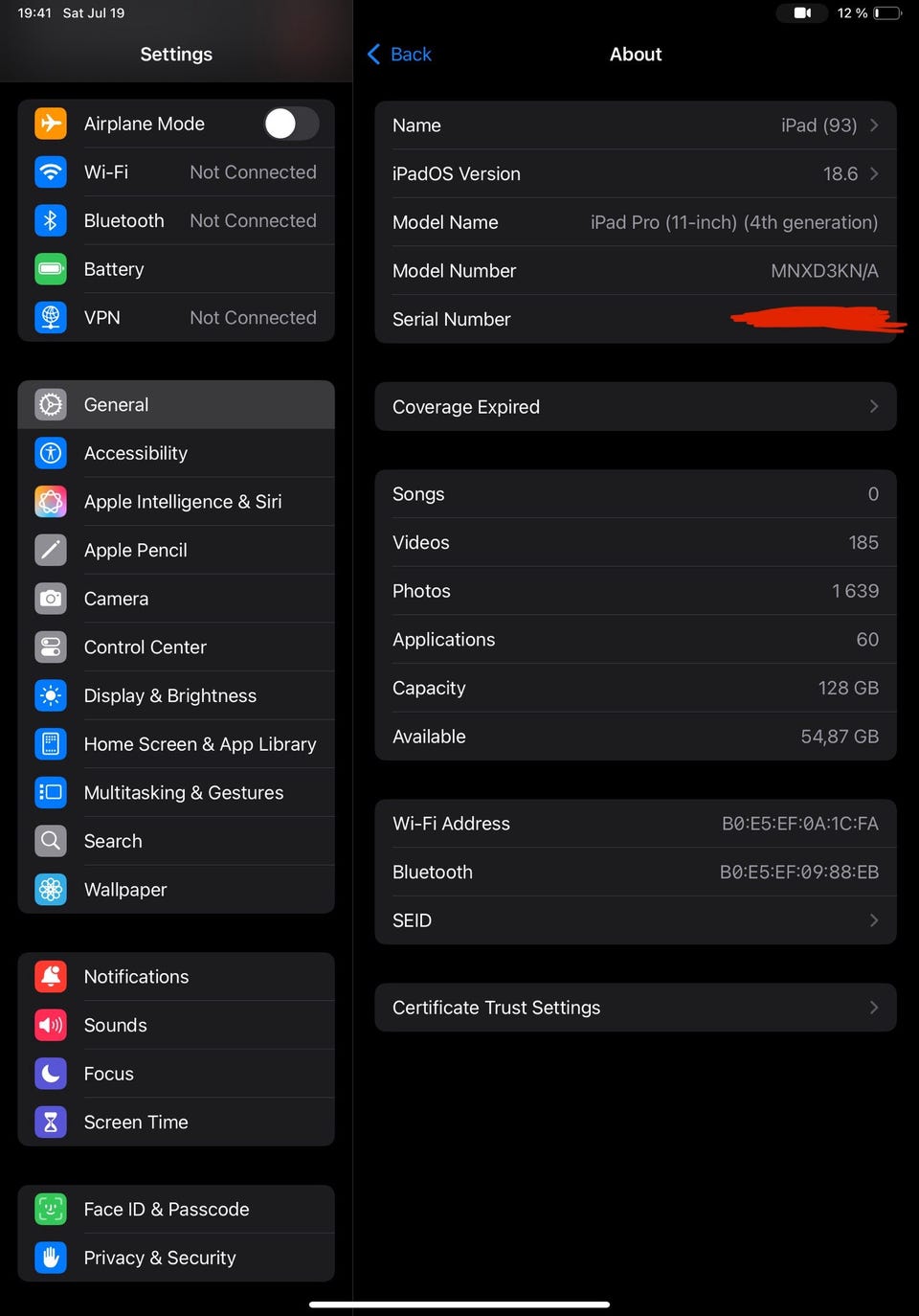Screen dimensions: 919x1316
Task: Tap the Wi-Fi Address value
Action: [800, 824]
